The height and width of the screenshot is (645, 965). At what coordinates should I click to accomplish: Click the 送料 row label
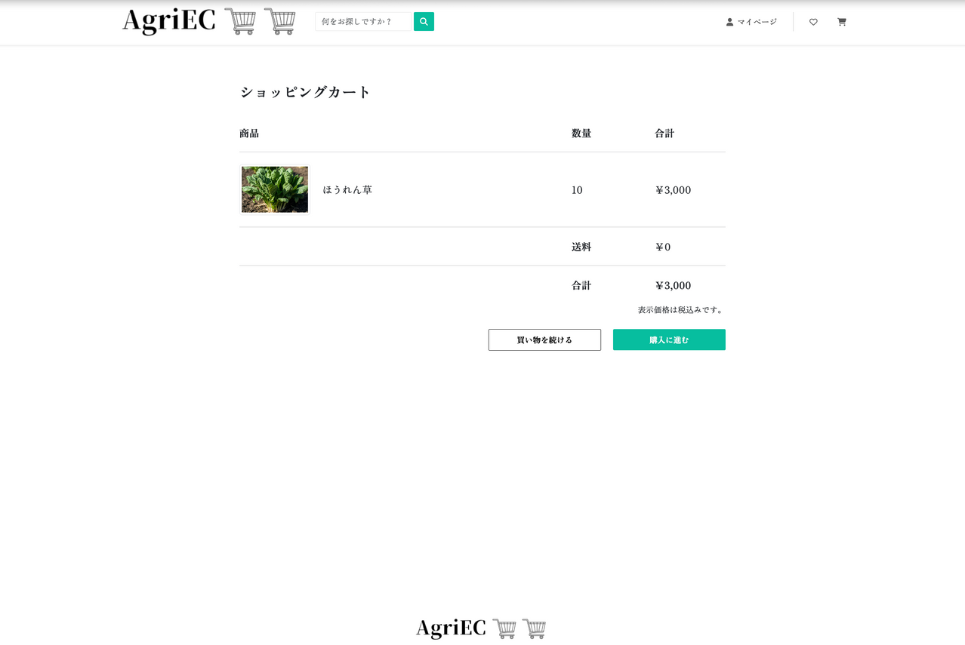pos(581,247)
